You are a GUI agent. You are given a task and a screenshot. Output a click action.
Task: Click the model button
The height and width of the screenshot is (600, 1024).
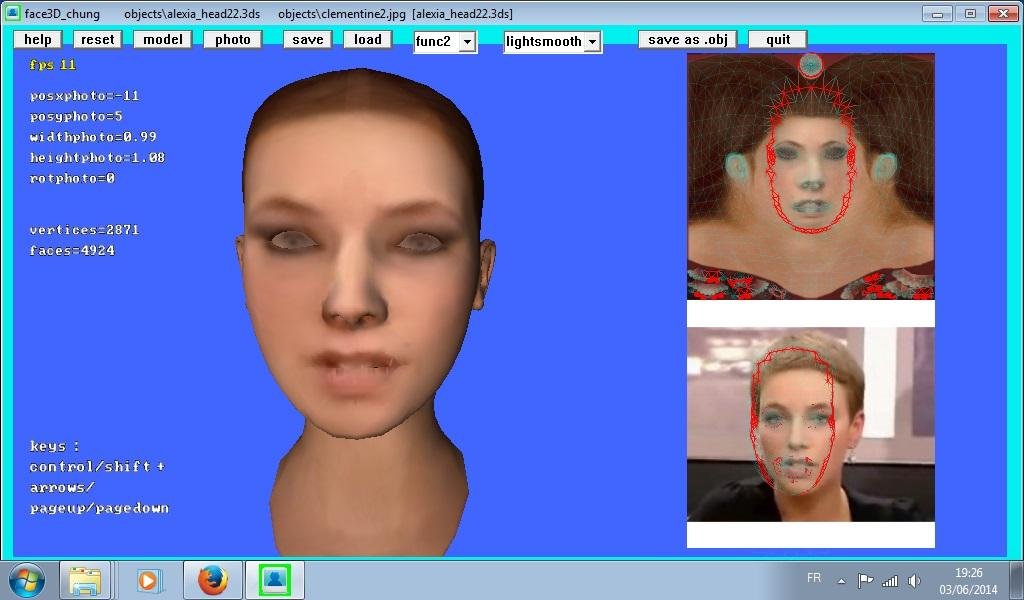point(163,39)
